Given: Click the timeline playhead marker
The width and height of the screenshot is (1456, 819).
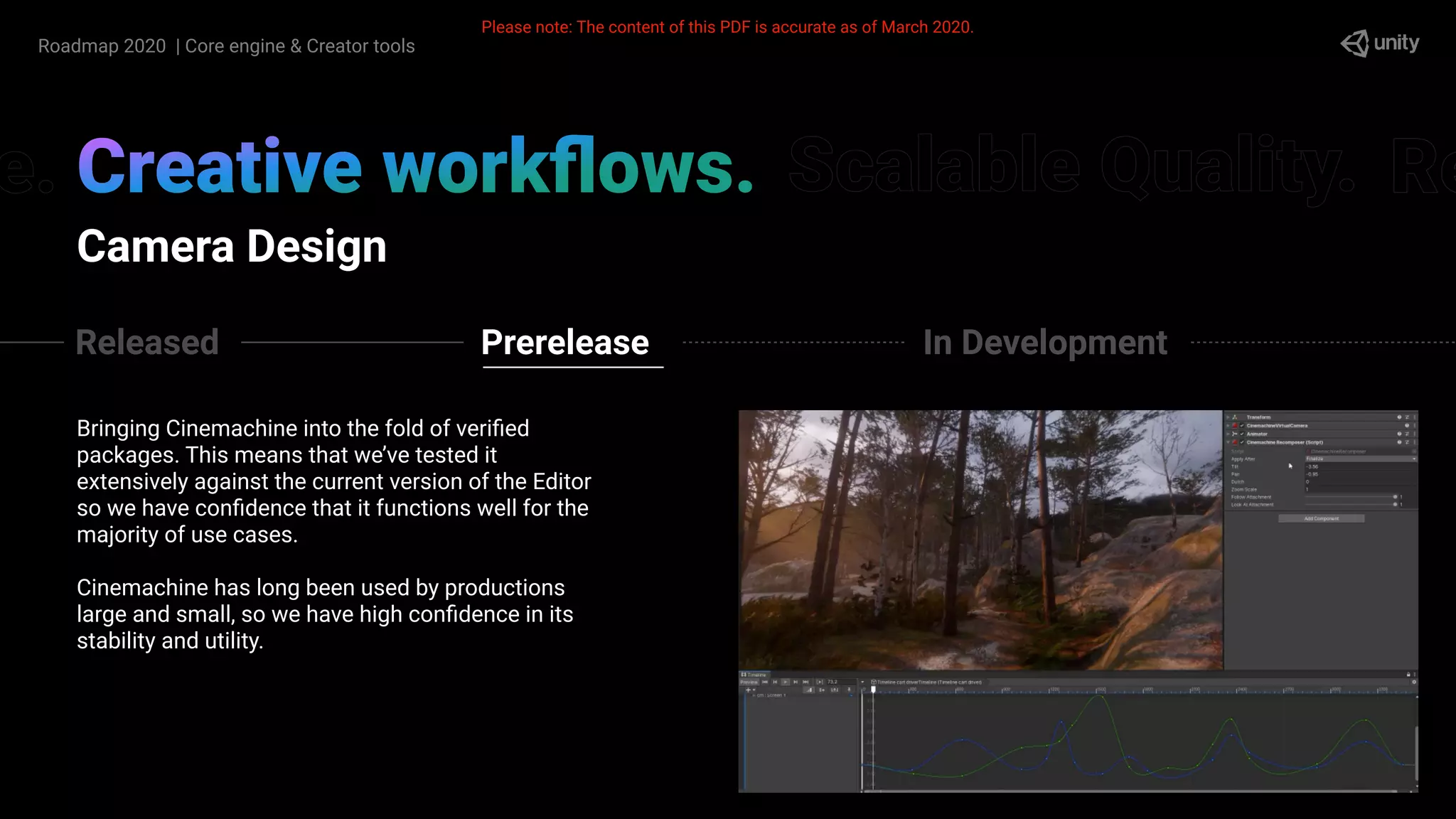Looking at the screenshot, I should 873,690.
